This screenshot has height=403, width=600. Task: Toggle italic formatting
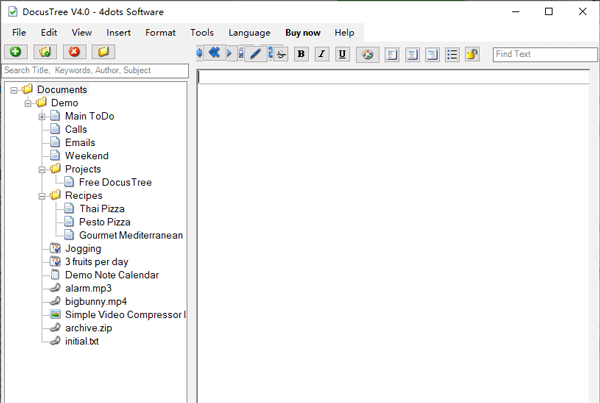click(321, 54)
